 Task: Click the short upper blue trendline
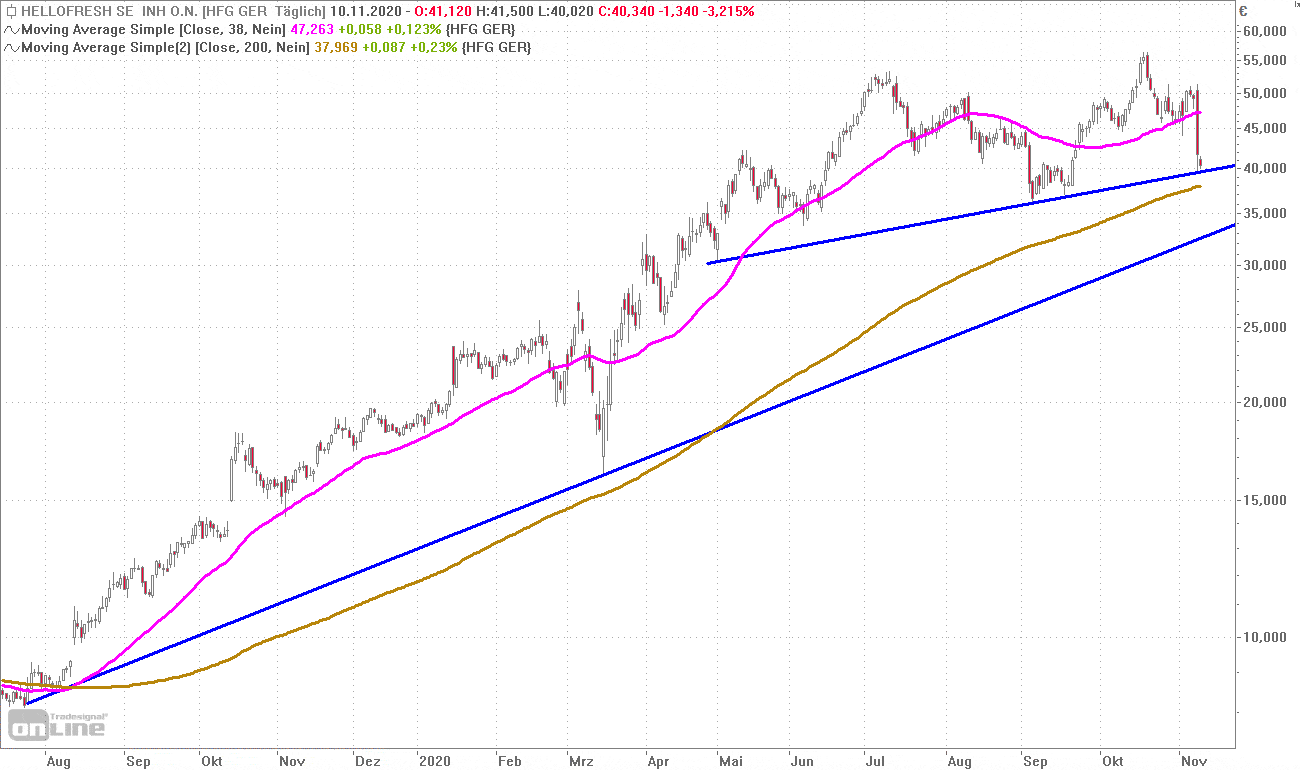click(x=970, y=215)
